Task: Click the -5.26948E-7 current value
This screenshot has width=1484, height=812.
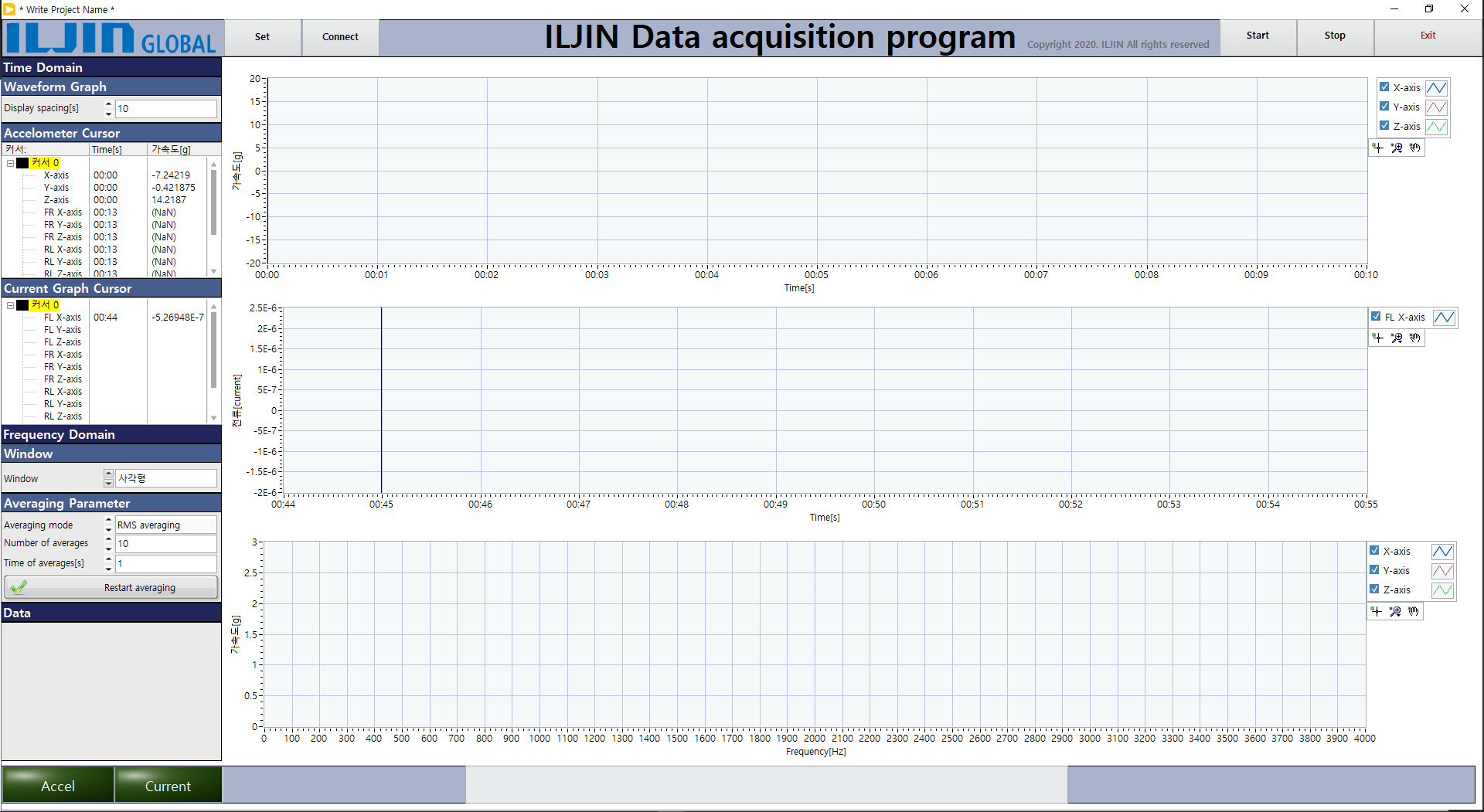Action: point(178,318)
